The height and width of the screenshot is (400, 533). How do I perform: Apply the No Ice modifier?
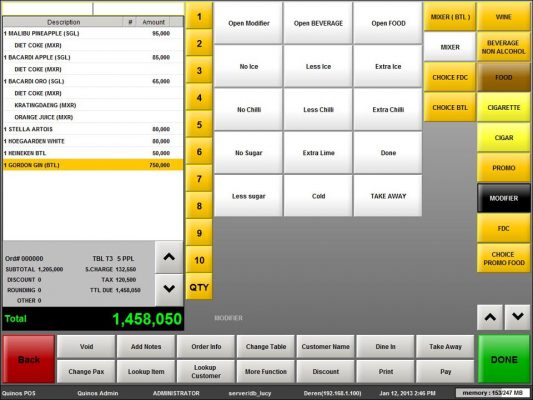(x=249, y=67)
